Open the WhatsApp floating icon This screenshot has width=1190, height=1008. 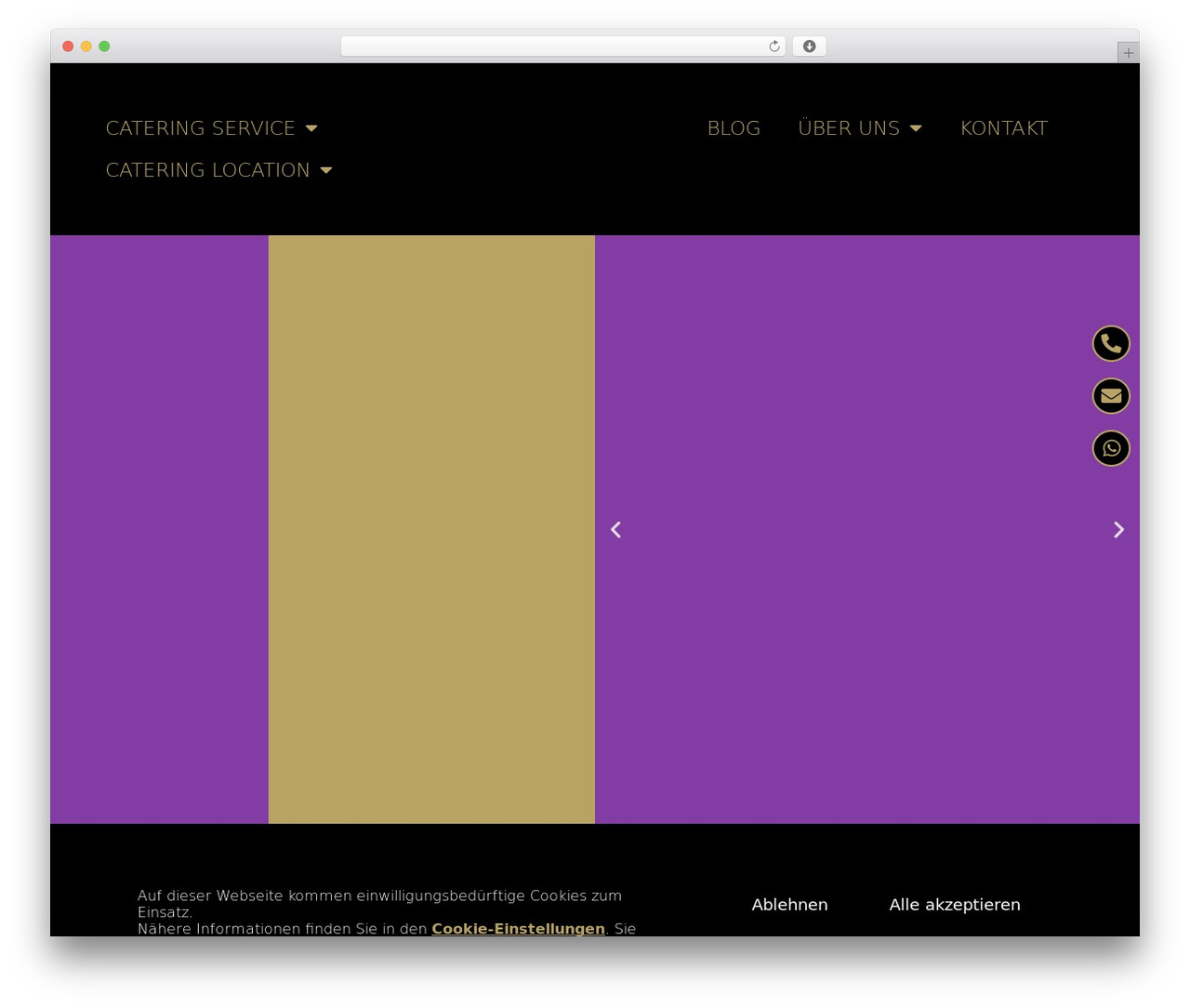click(x=1111, y=448)
